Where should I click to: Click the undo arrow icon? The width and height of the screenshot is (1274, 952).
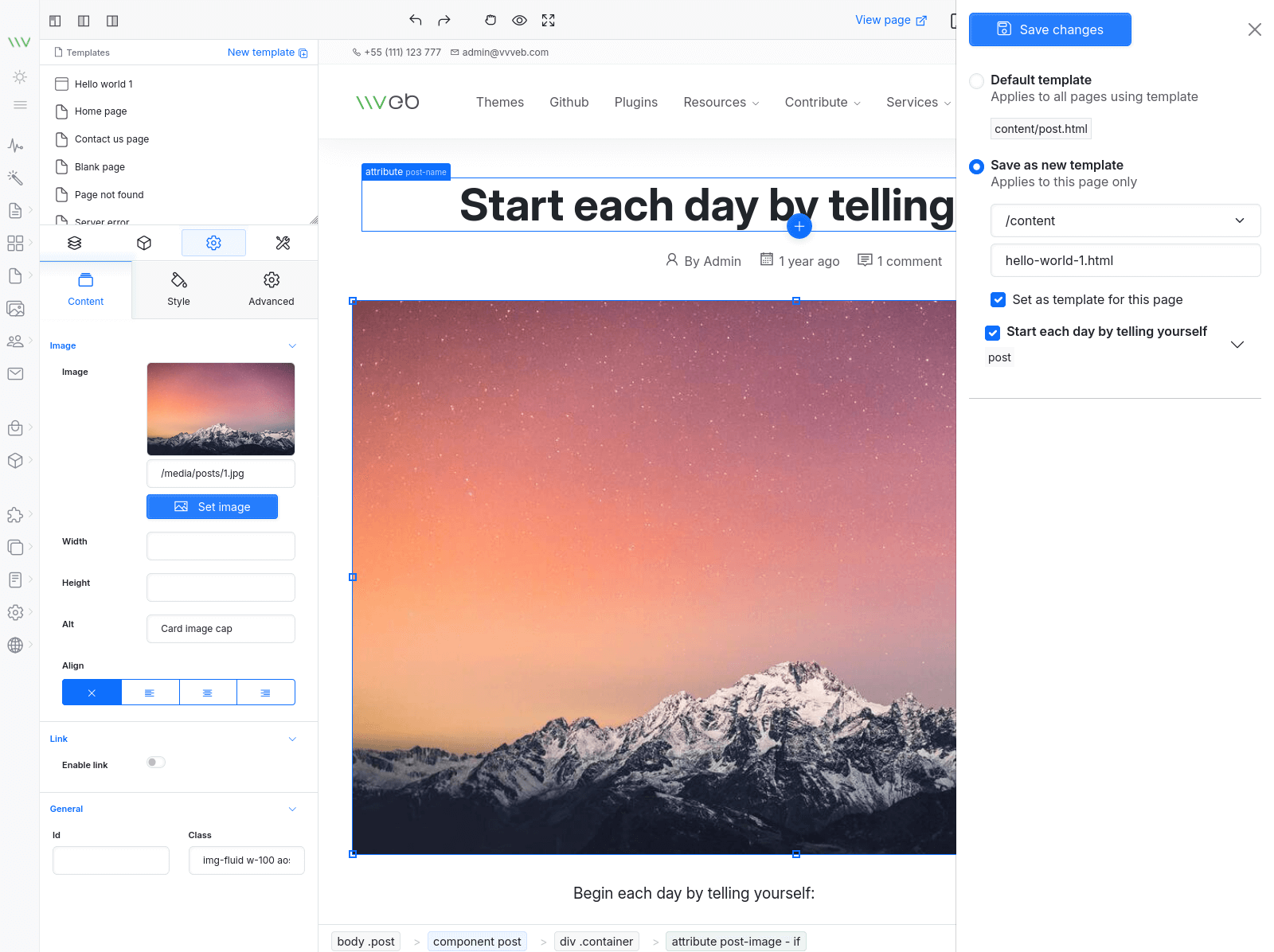[x=415, y=21]
